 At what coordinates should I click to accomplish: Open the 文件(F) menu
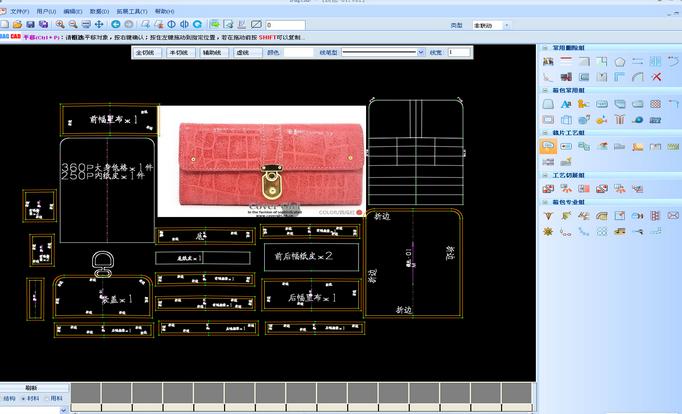click(x=20, y=11)
